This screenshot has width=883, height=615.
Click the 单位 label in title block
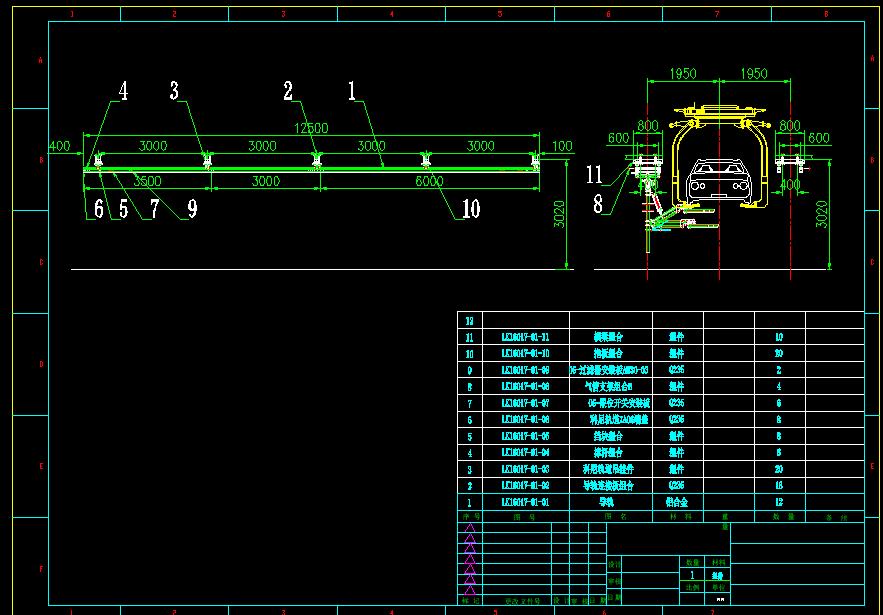[x=720, y=587]
